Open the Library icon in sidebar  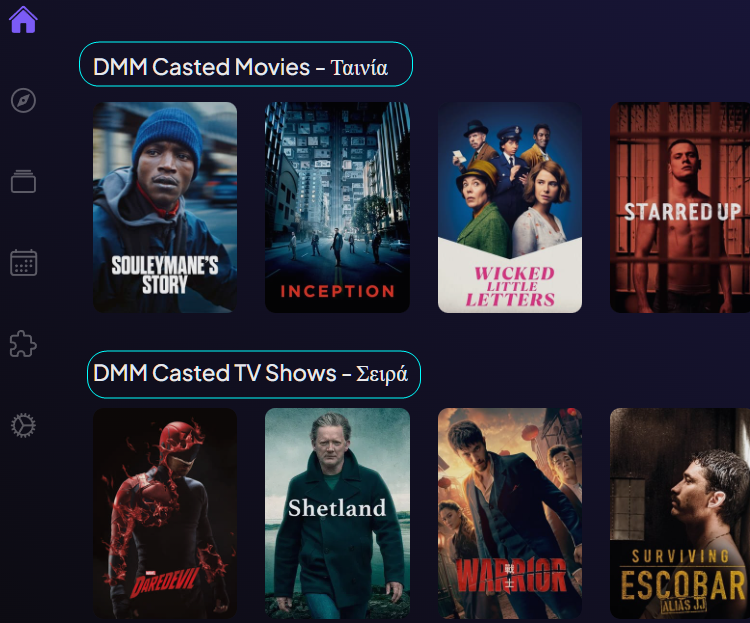coord(23,182)
